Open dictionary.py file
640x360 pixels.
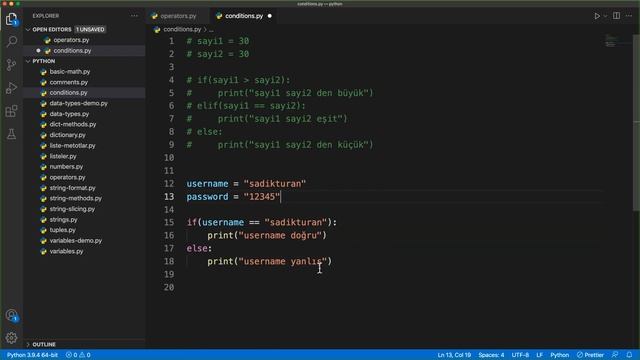(x=67, y=135)
